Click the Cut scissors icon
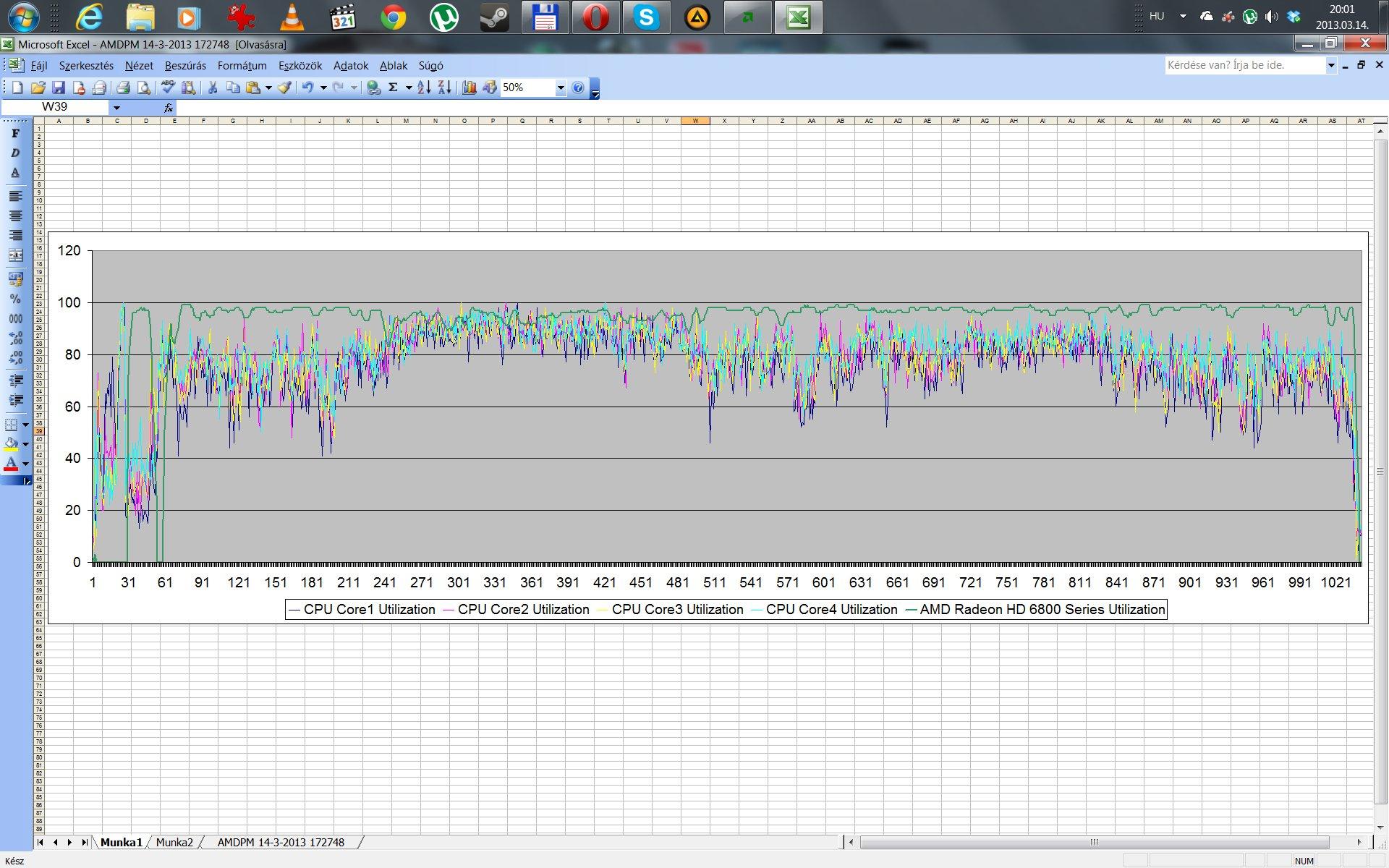 point(213,88)
